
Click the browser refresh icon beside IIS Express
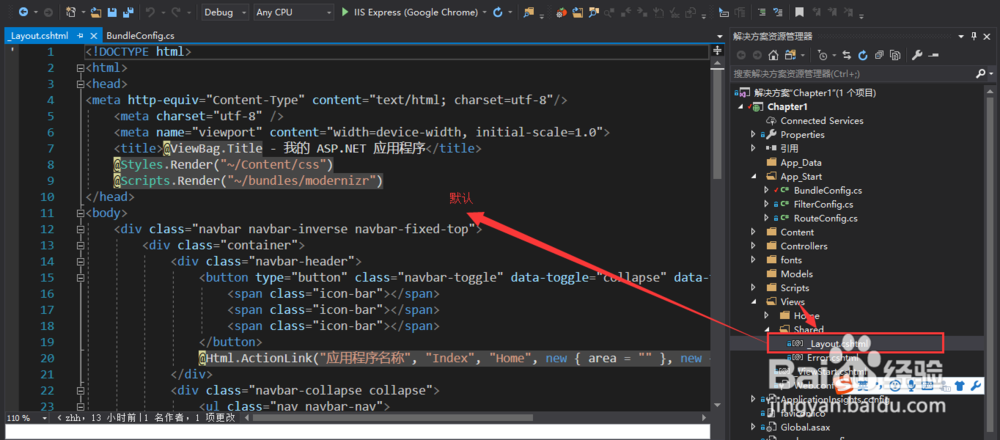(x=498, y=12)
